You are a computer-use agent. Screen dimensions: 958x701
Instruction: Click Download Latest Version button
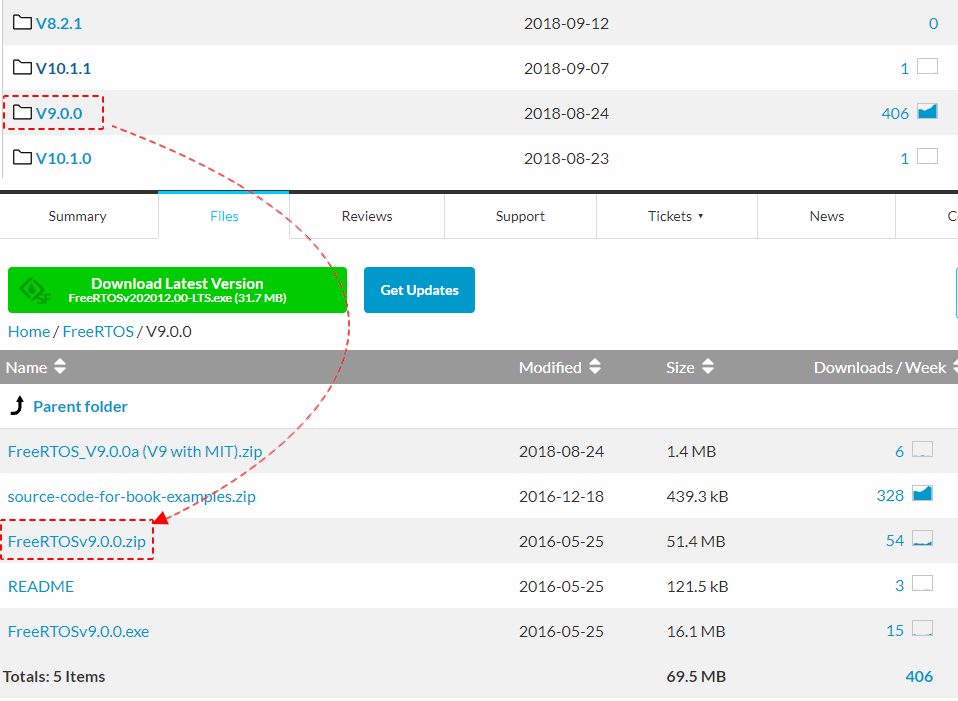177,290
